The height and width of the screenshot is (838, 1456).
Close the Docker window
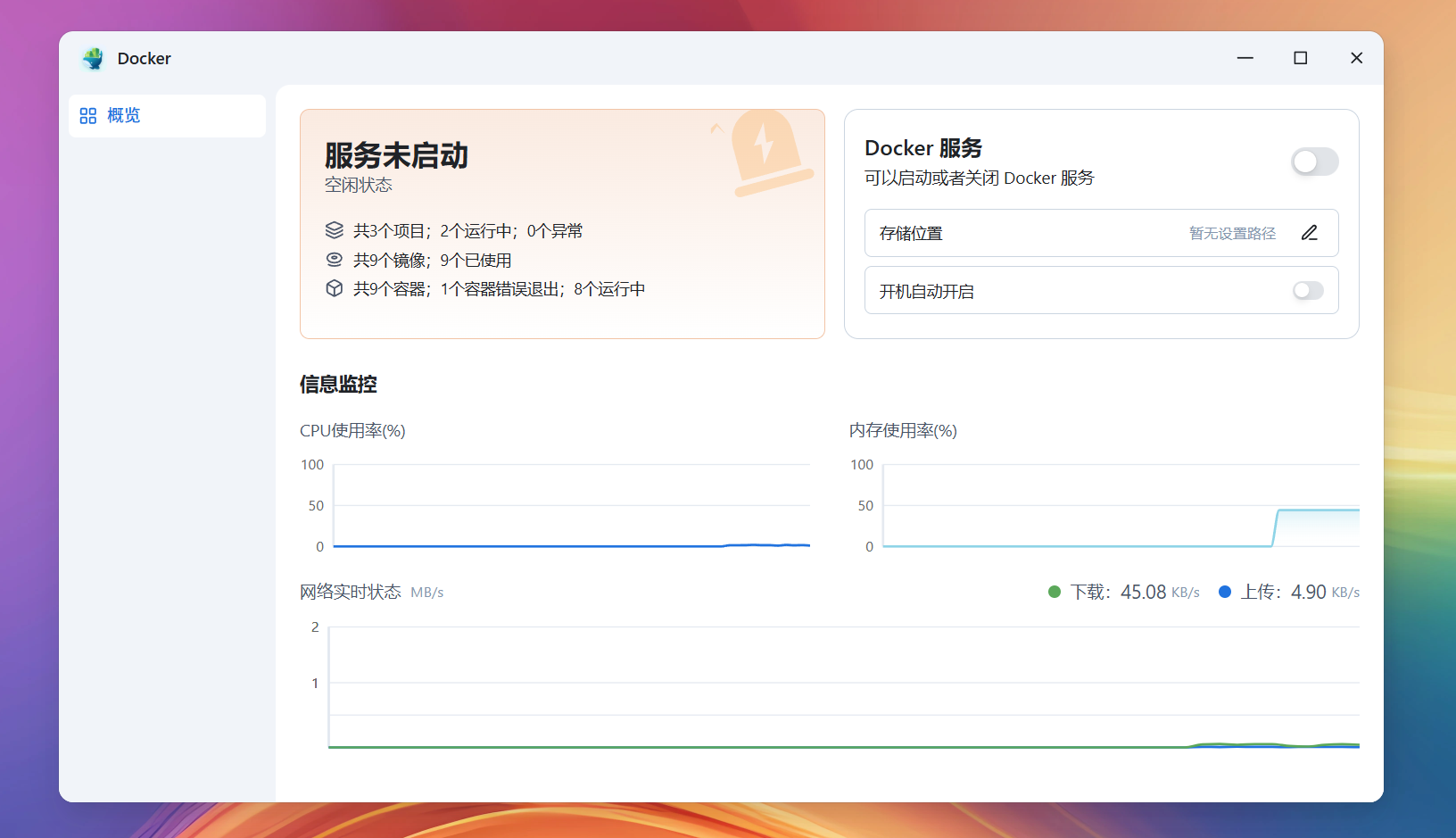click(1357, 58)
